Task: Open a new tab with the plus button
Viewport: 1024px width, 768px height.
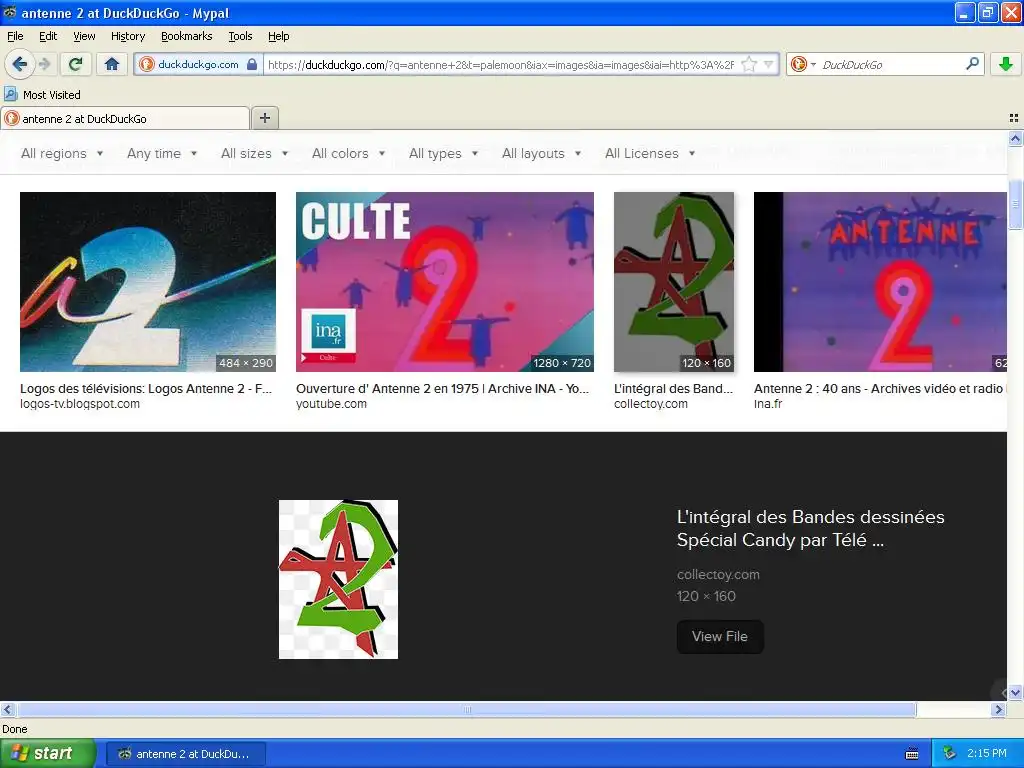Action: coord(264,118)
